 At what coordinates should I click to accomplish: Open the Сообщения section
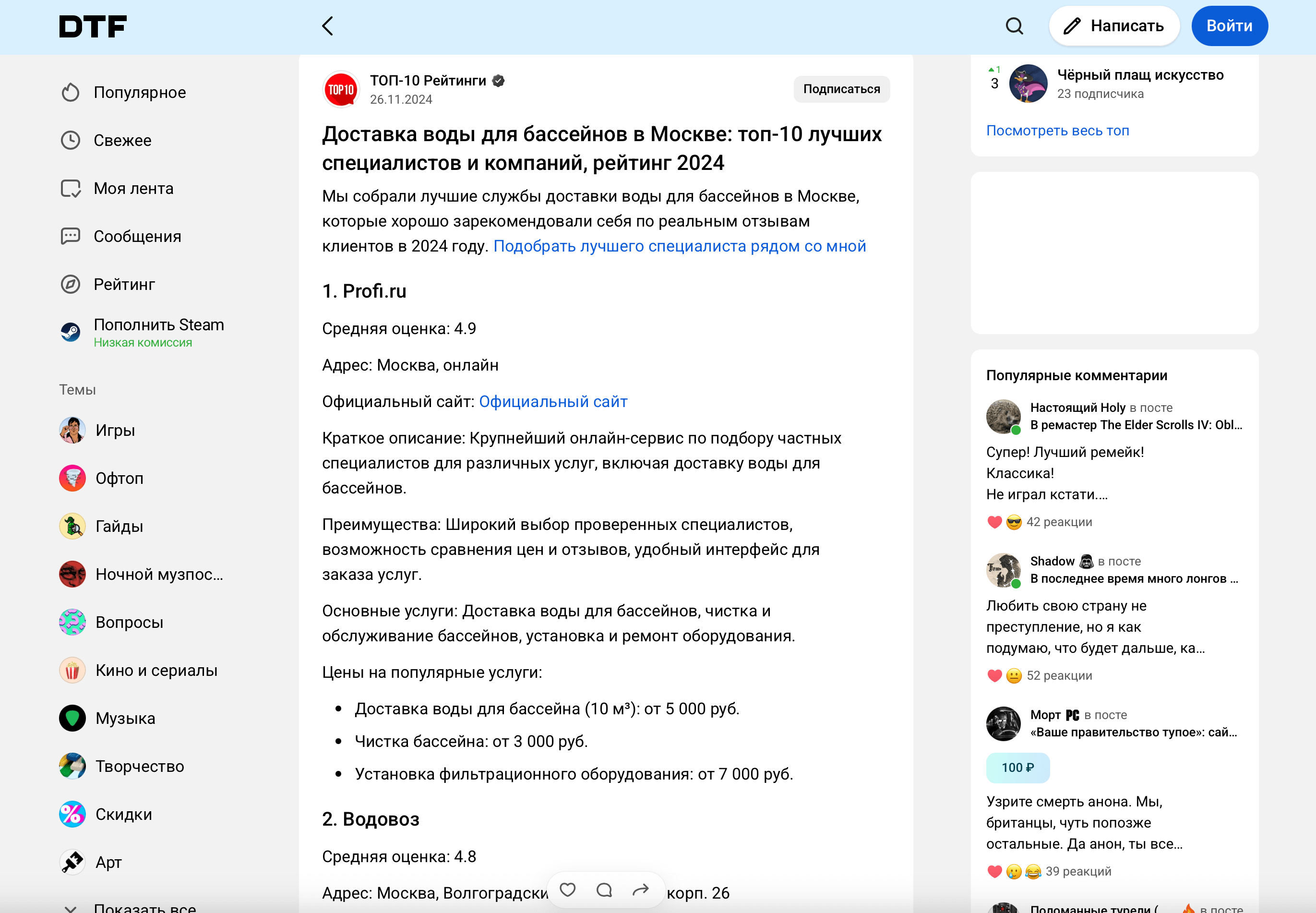137,236
